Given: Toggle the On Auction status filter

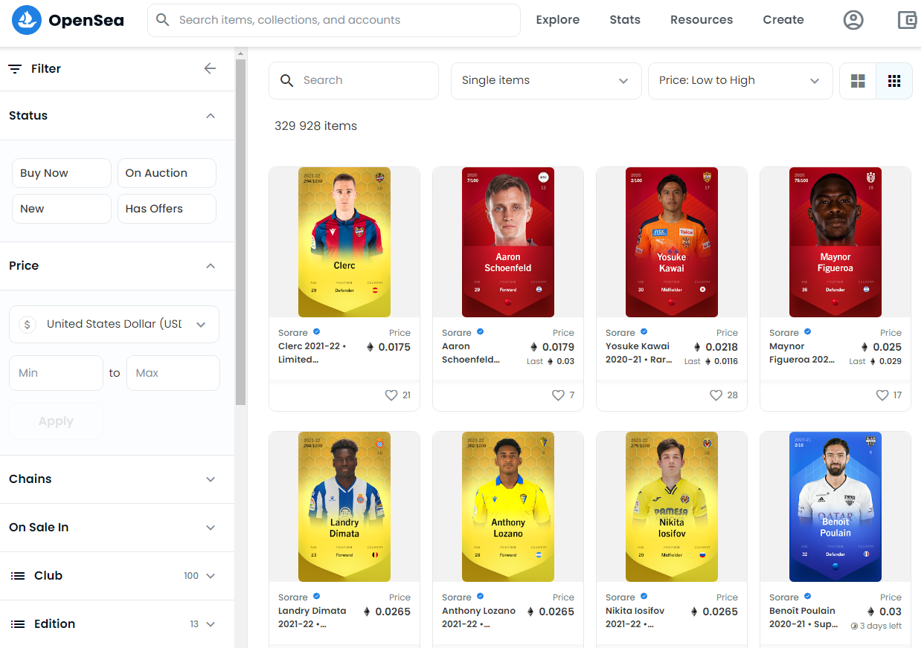Looking at the screenshot, I should (167, 173).
